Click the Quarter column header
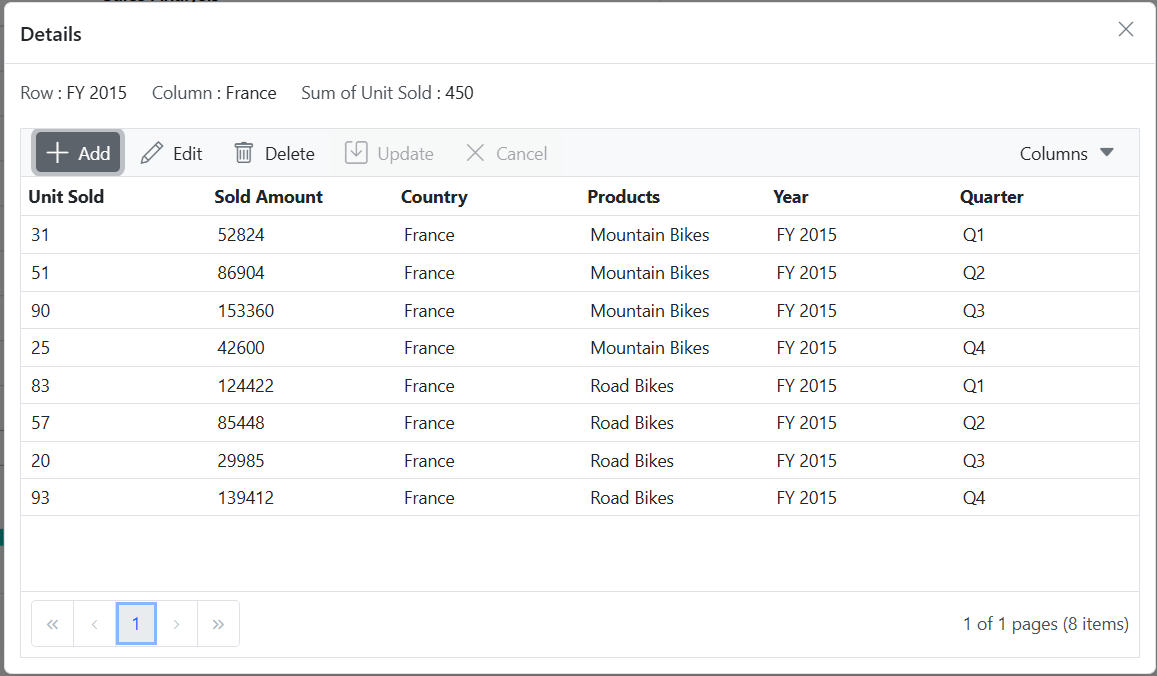 (x=991, y=196)
